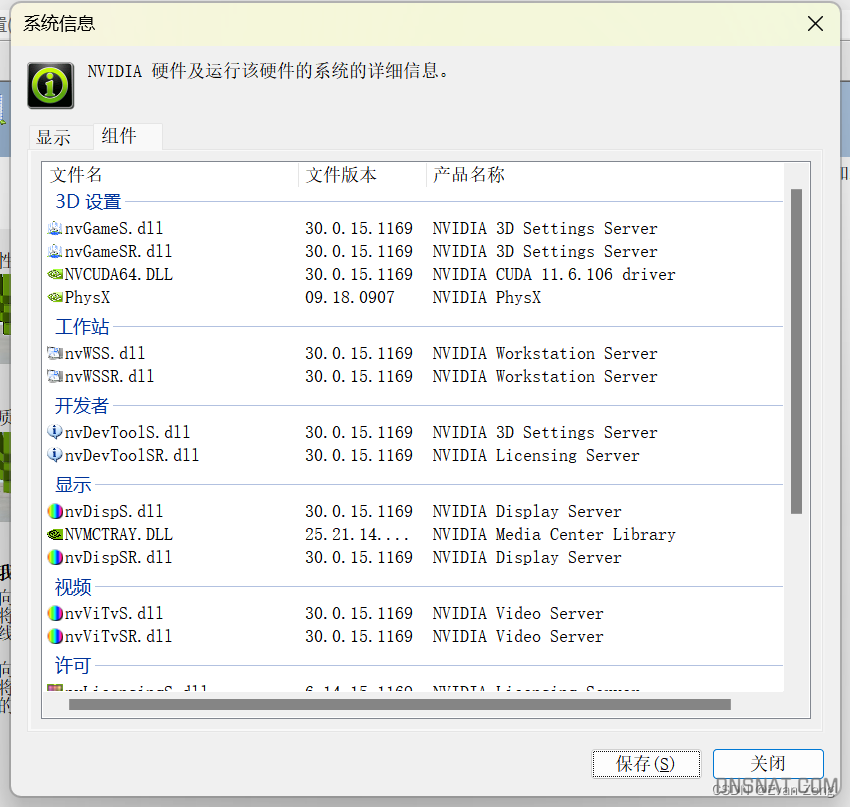Click the 关闭 button
850x807 pixels.
(768, 764)
